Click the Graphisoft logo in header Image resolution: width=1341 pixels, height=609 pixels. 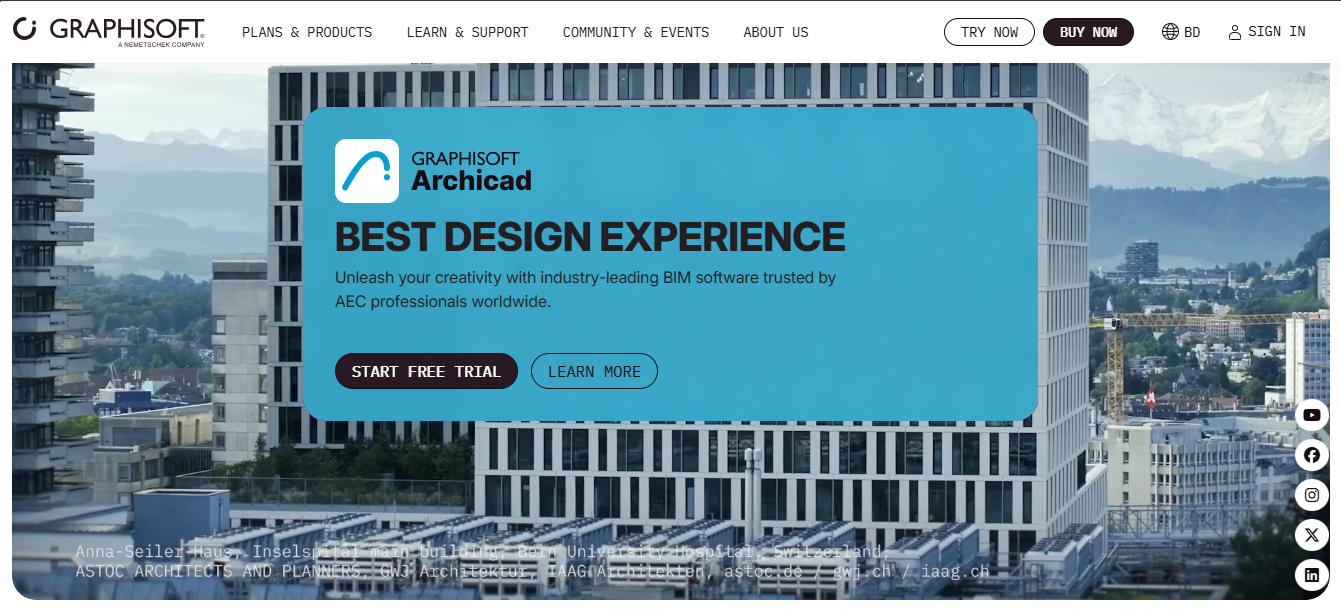pos(109,31)
